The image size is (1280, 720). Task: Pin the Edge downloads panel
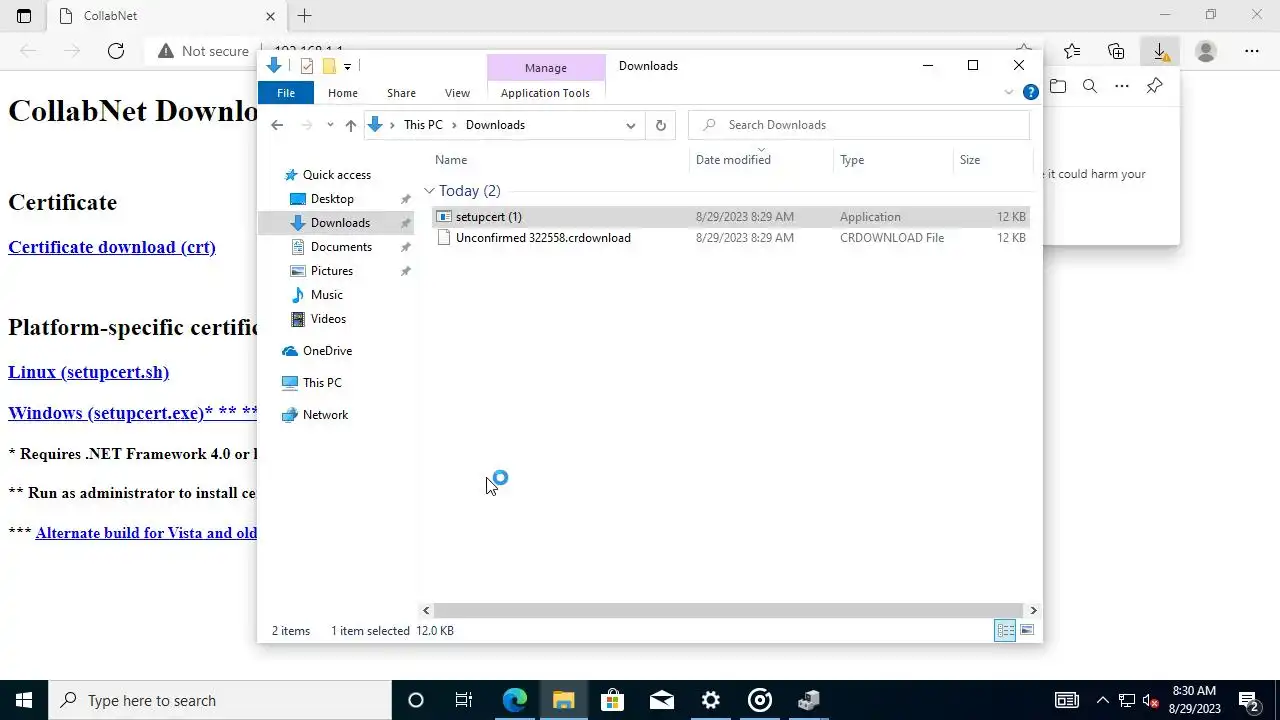click(x=1154, y=87)
